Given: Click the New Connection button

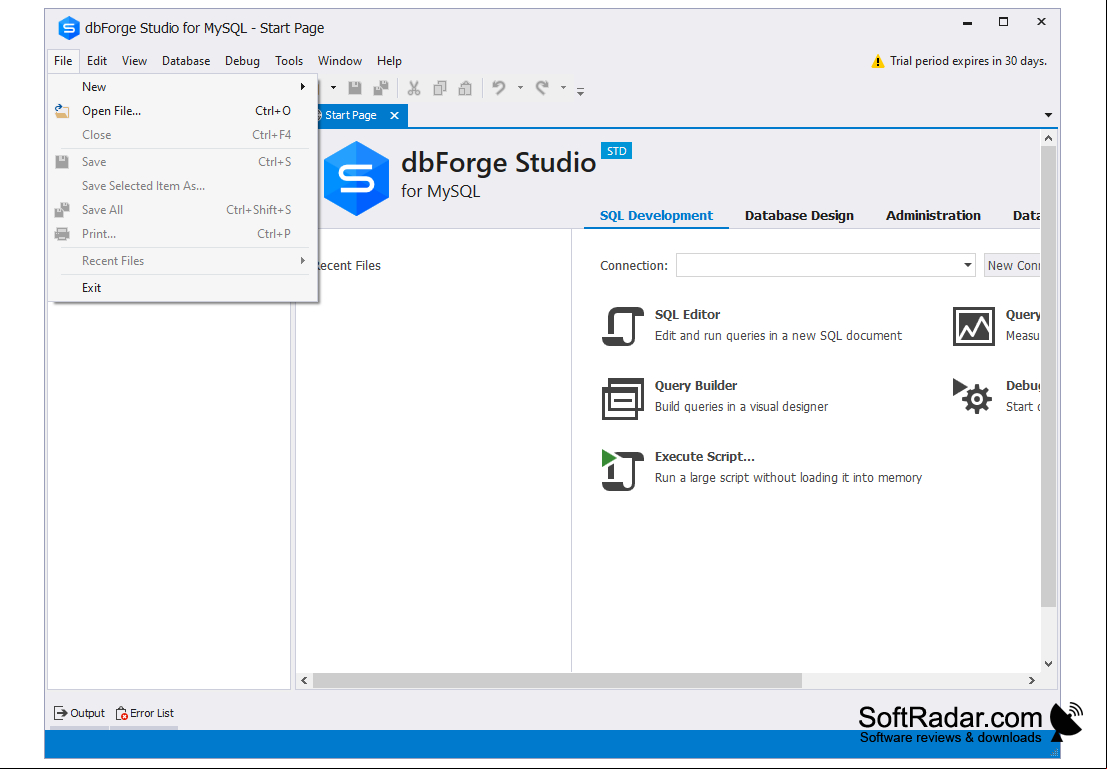Looking at the screenshot, I should tap(1012, 266).
